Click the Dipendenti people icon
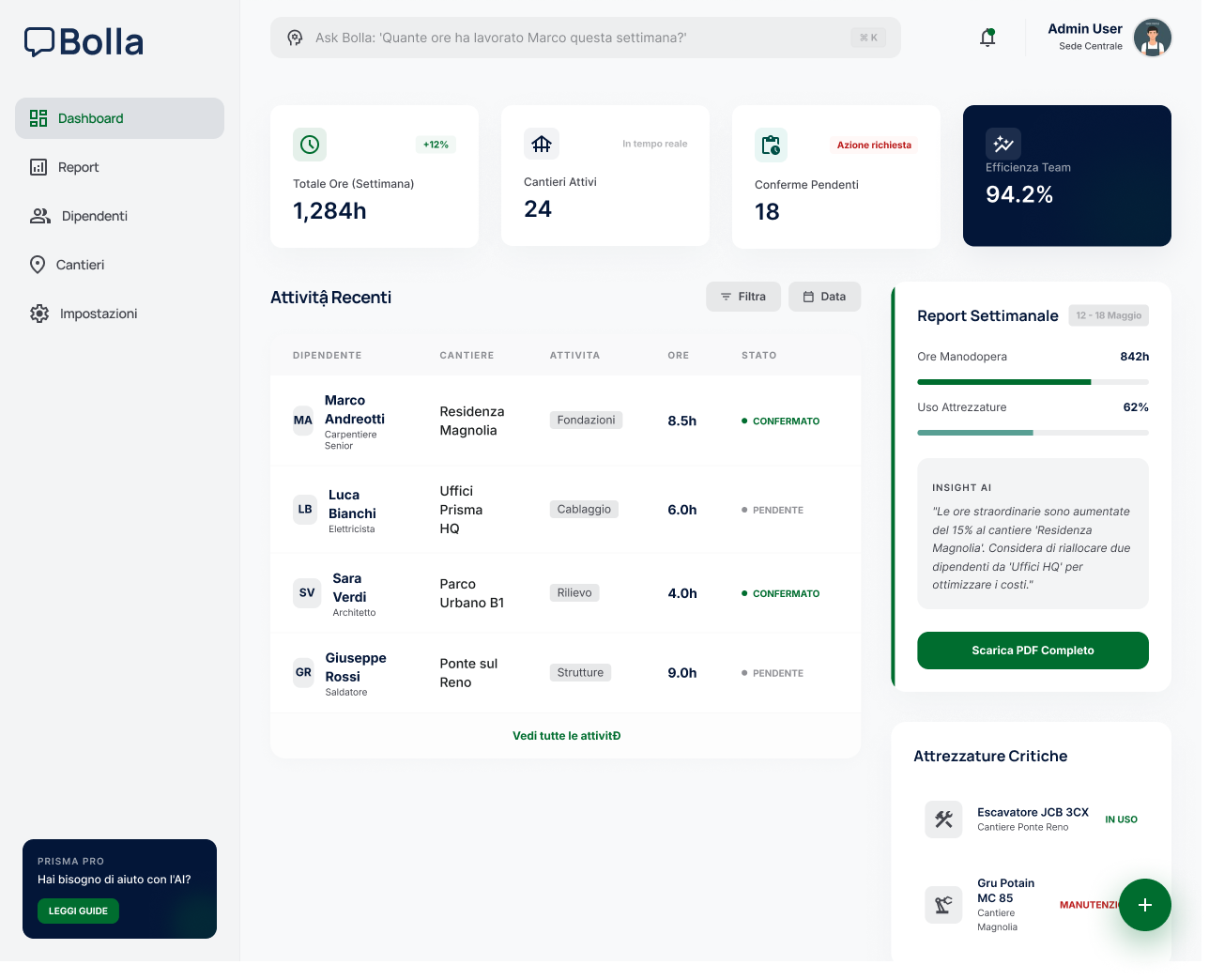The height and width of the screenshot is (980, 1209). pyautogui.click(x=40, y=216)
